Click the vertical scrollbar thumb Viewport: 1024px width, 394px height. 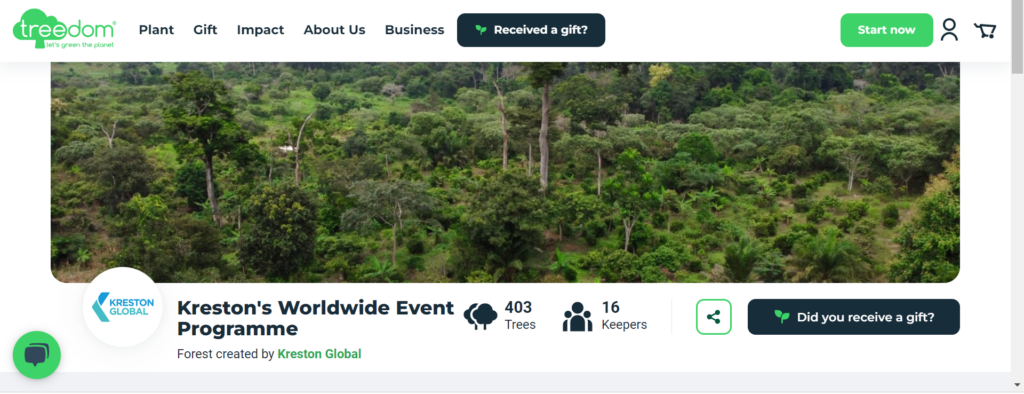(x=1017, y=37)
